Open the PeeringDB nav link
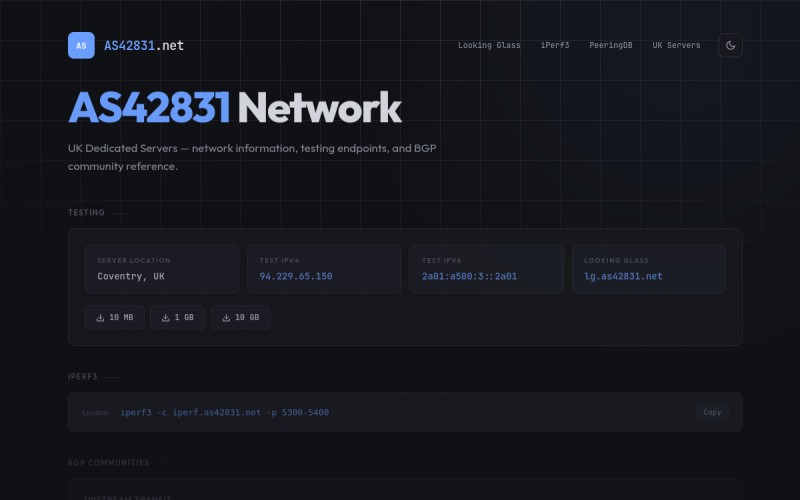Viewport: 800px width, 500px height. click(x=610, y=45)
